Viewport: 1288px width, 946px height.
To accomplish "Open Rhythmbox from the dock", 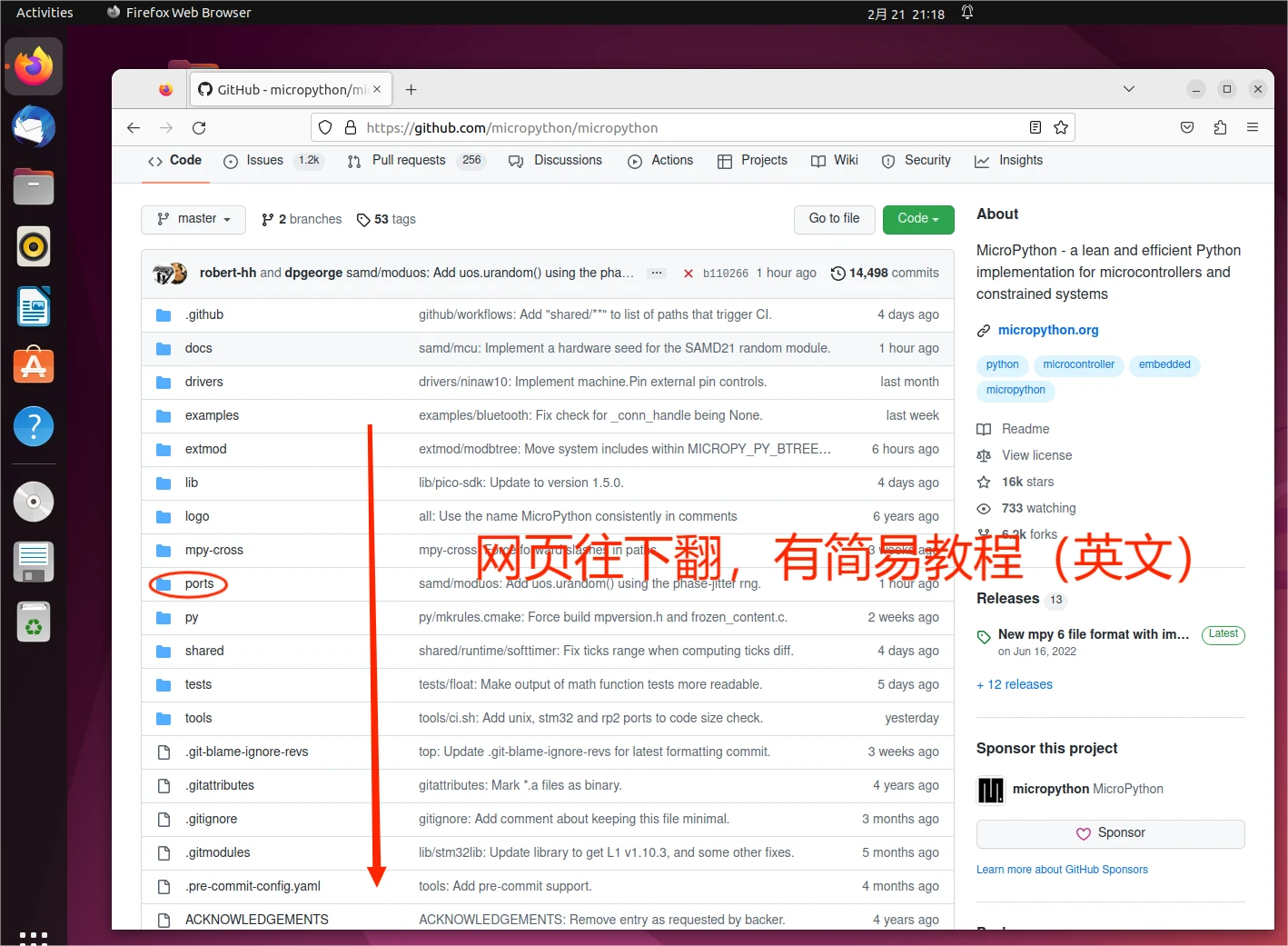I will 34,246.
